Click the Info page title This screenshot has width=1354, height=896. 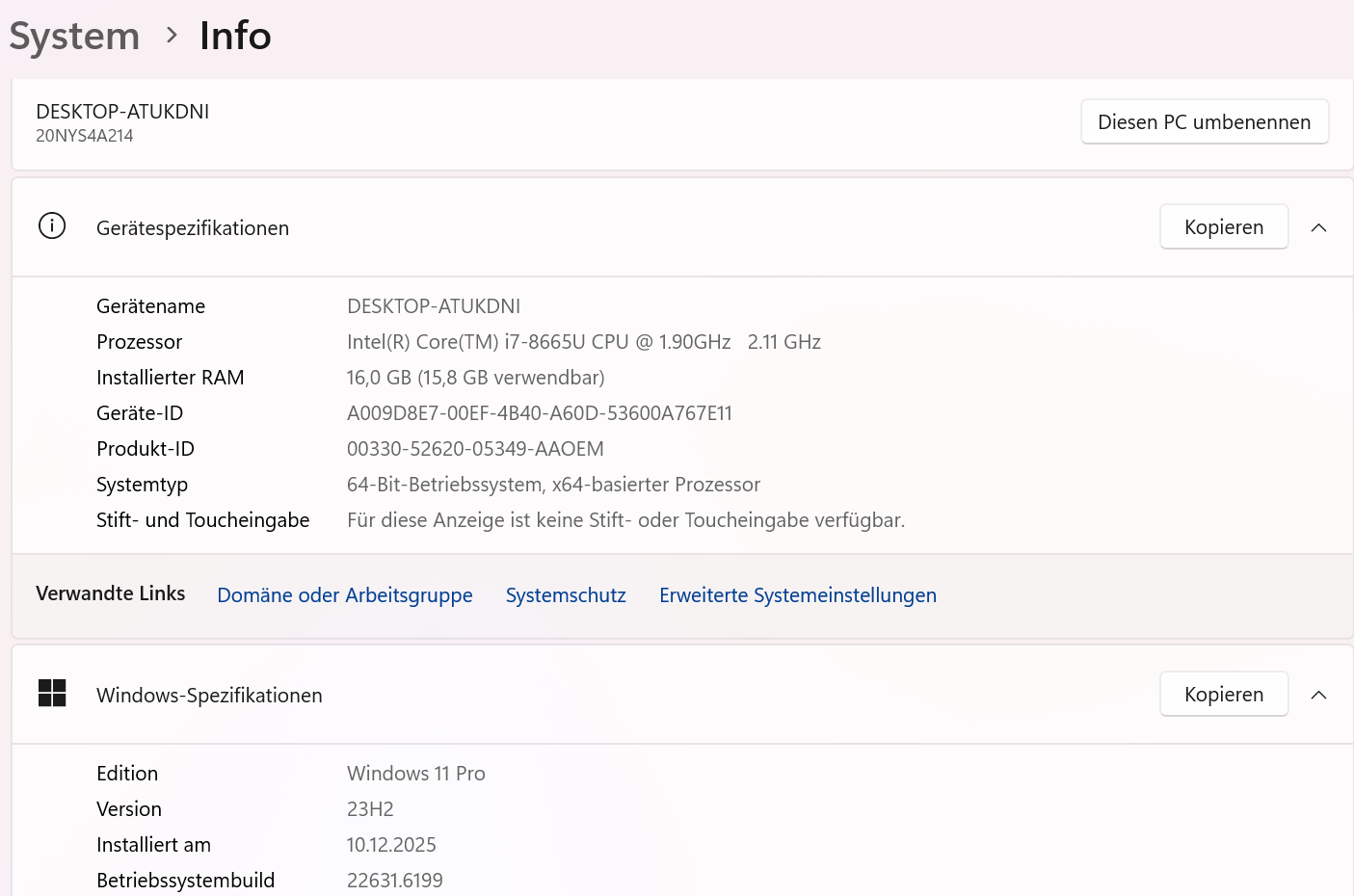pyautogui.click(x=235, y=36)
